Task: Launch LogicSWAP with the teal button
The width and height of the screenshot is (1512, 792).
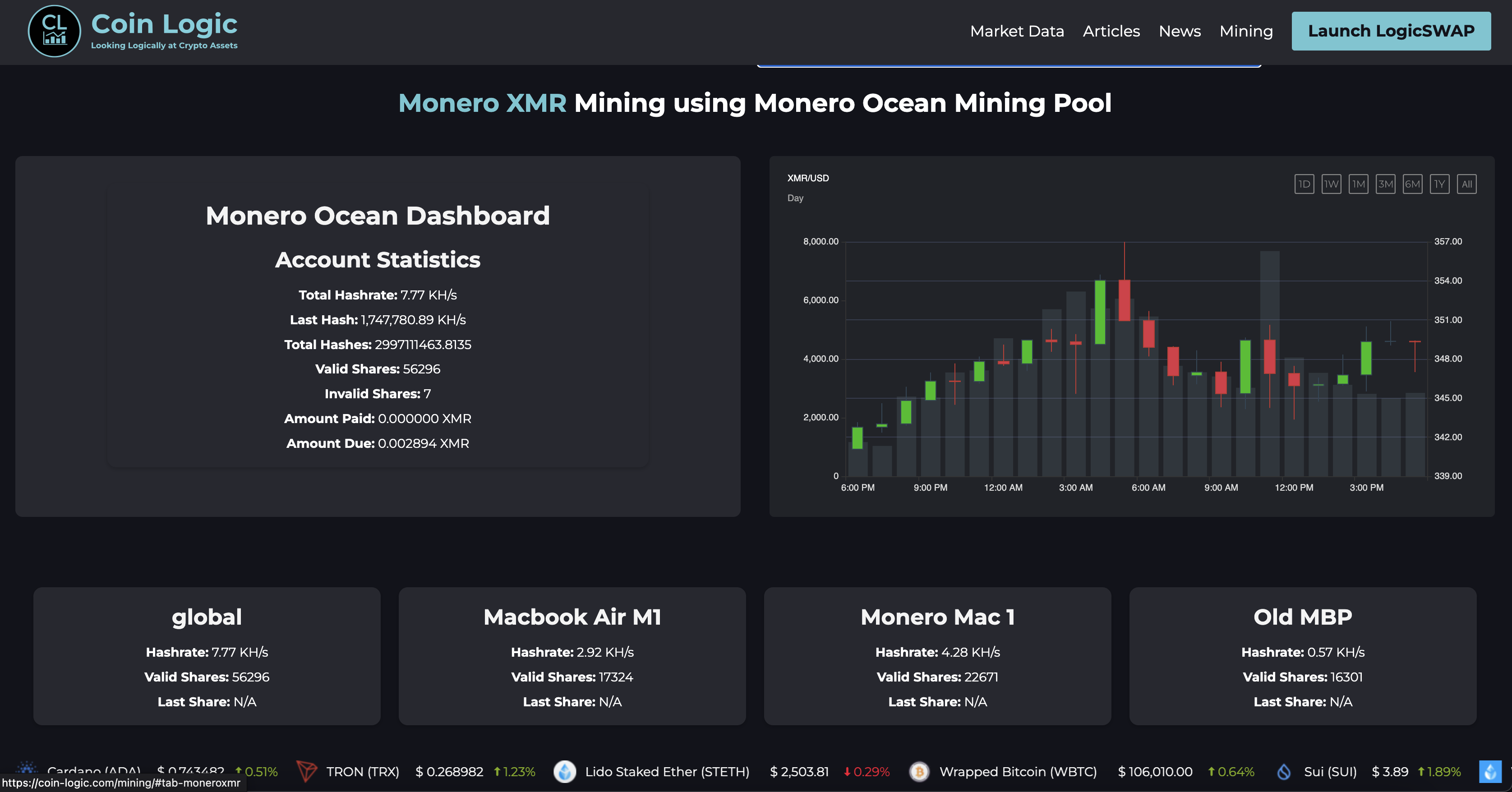Action: [x=1391, y=31]
